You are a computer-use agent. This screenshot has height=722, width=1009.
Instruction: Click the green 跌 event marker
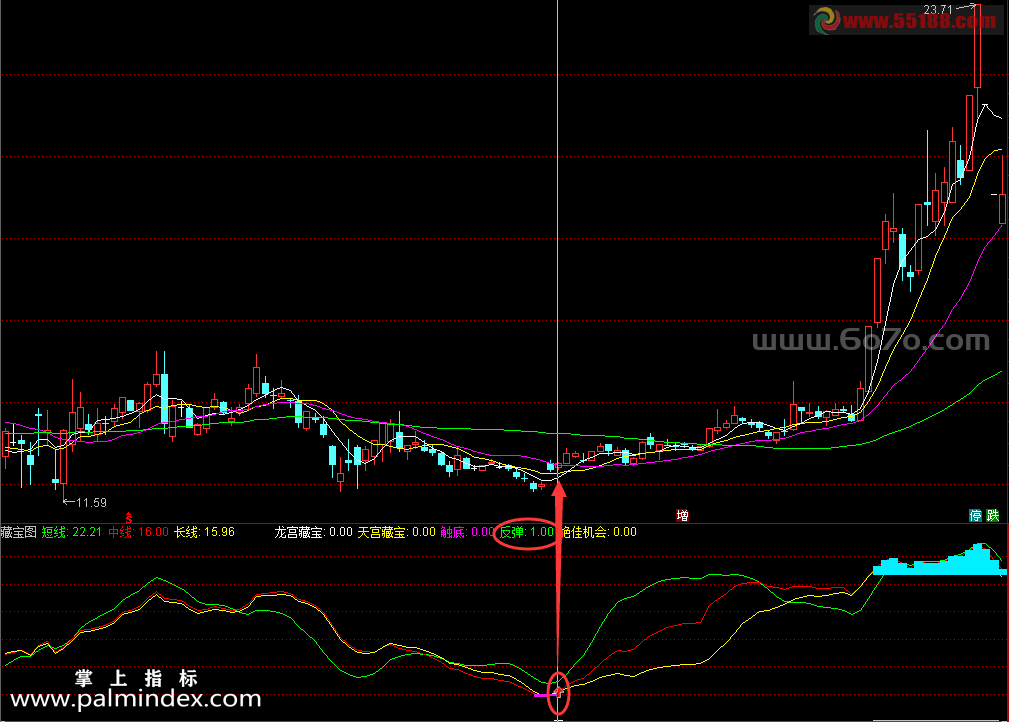pos(993,515)
